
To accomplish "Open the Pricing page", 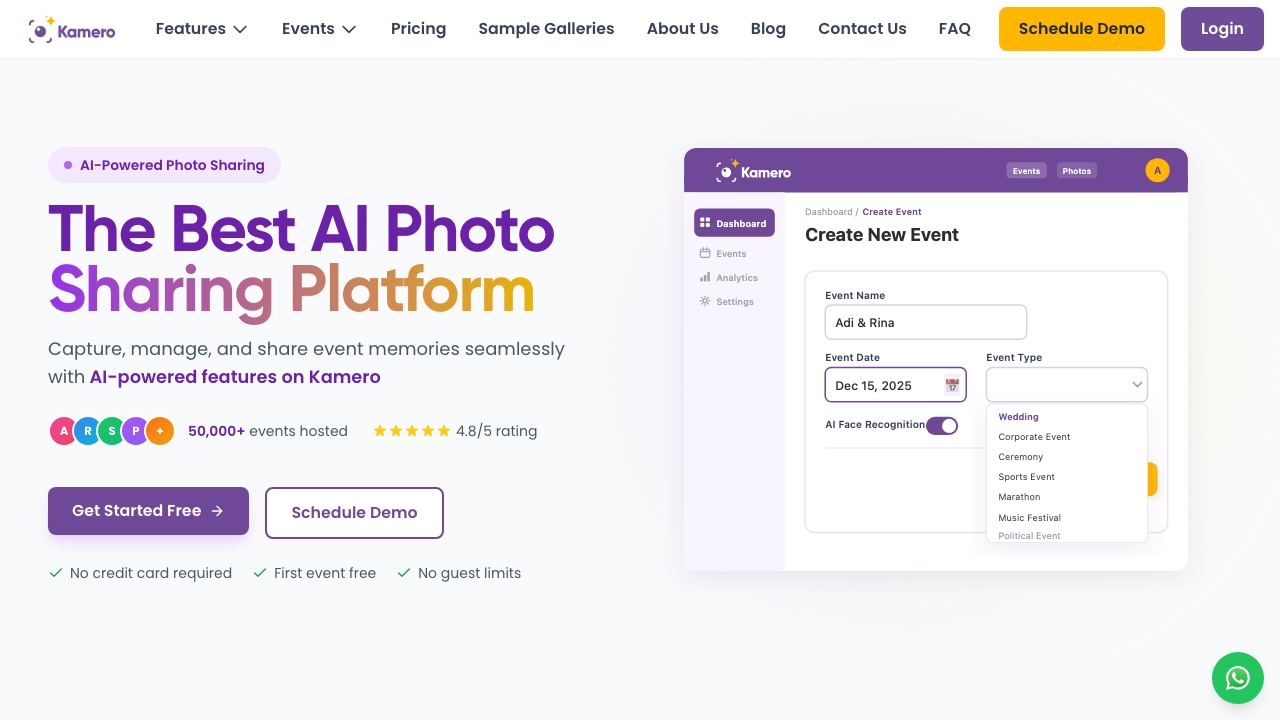I will 418,29.
